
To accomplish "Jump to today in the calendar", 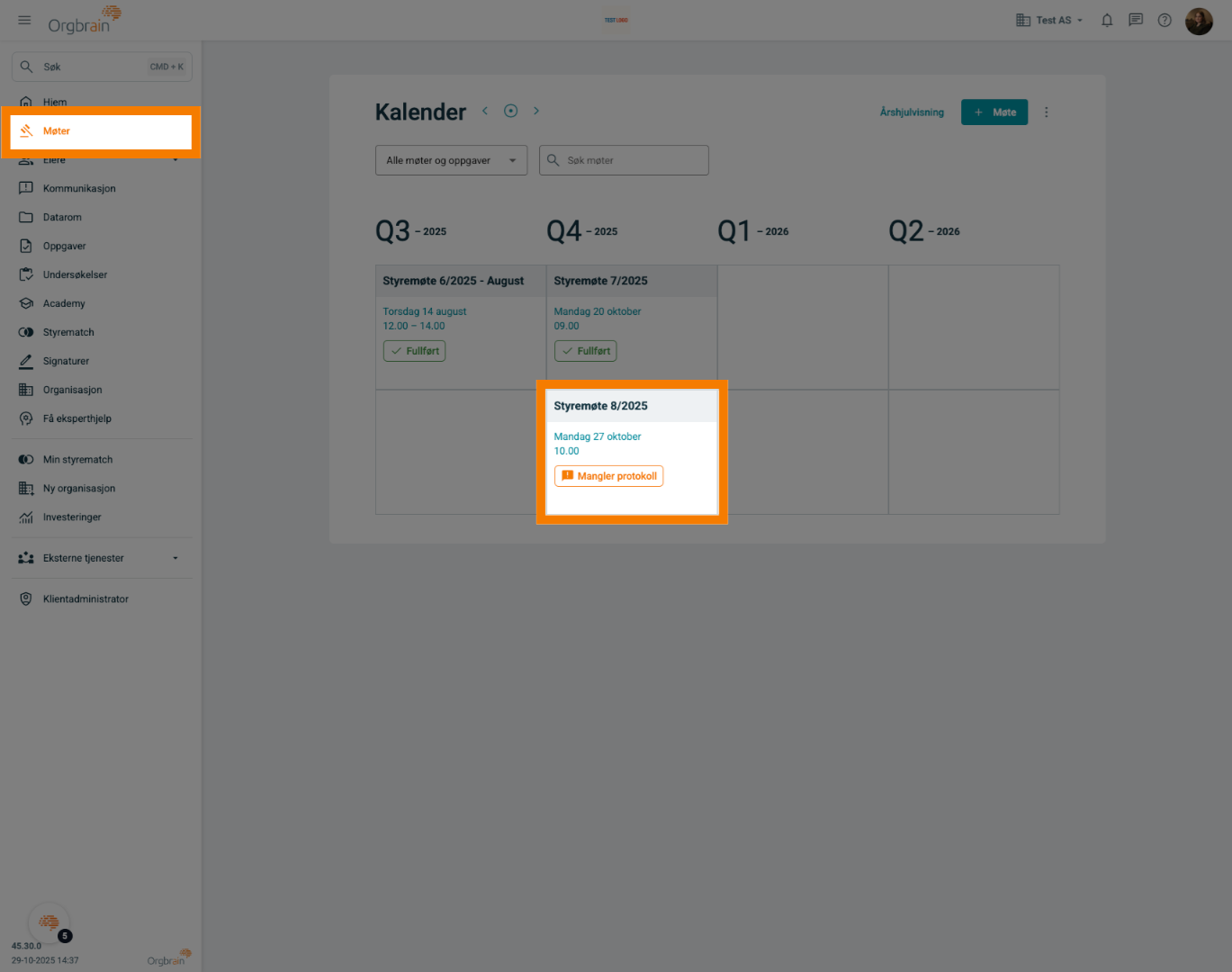I will click(x=510, y=111).
